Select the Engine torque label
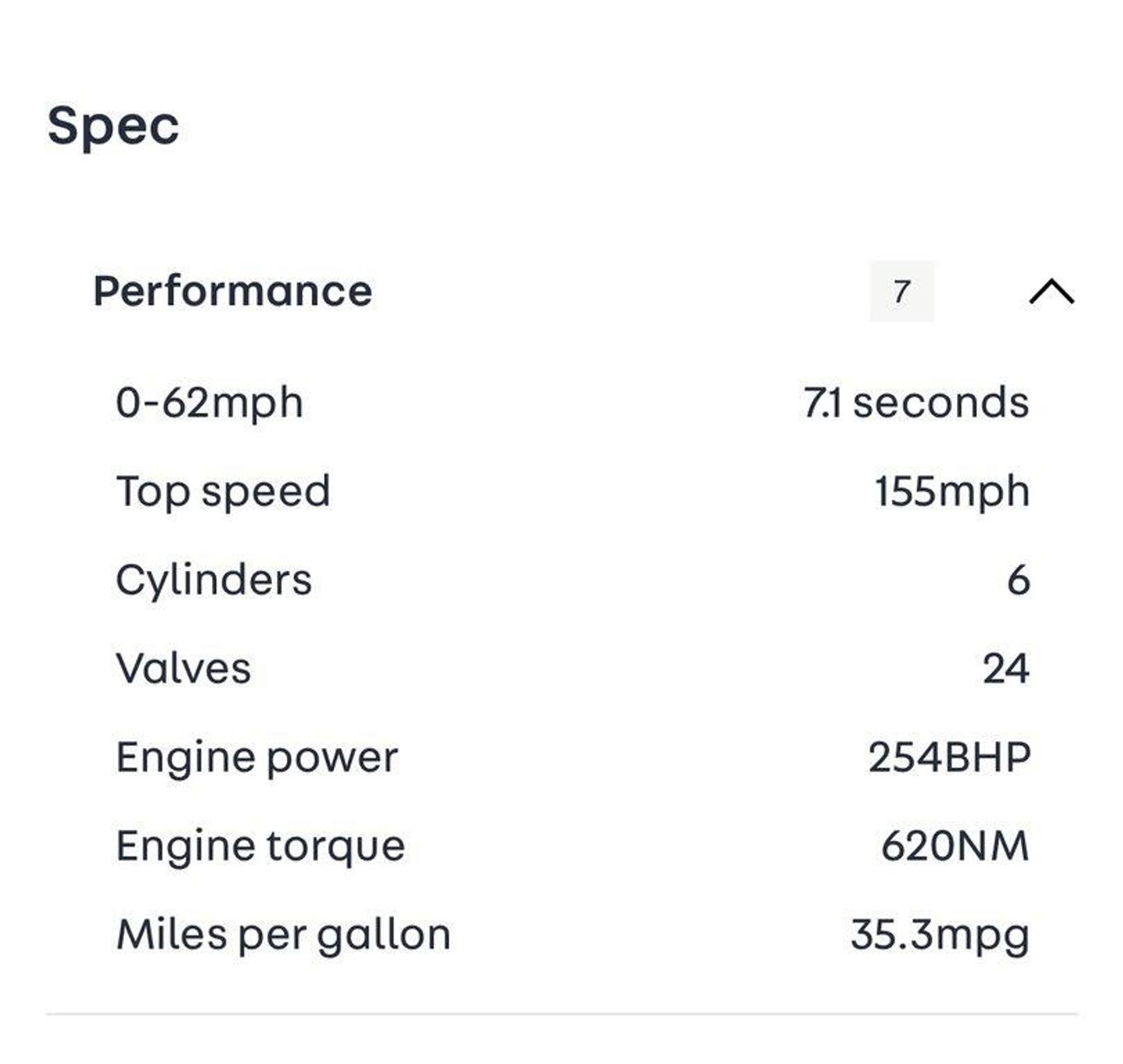The height and width of the screenshot is (1064, 1123). pyautogui.click(x=260, y=846)
